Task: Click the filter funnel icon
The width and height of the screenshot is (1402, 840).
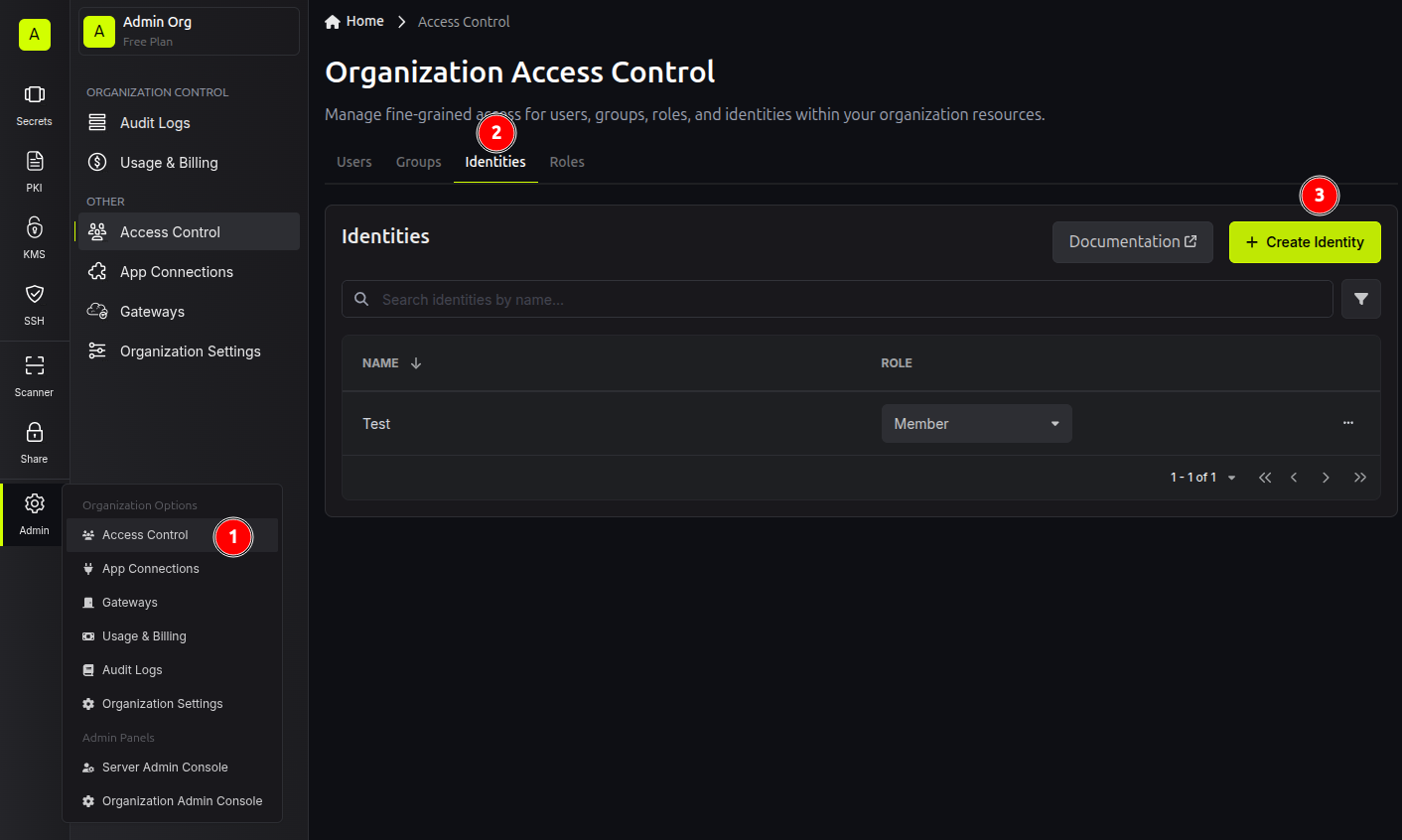Action: click(1361, 299)
